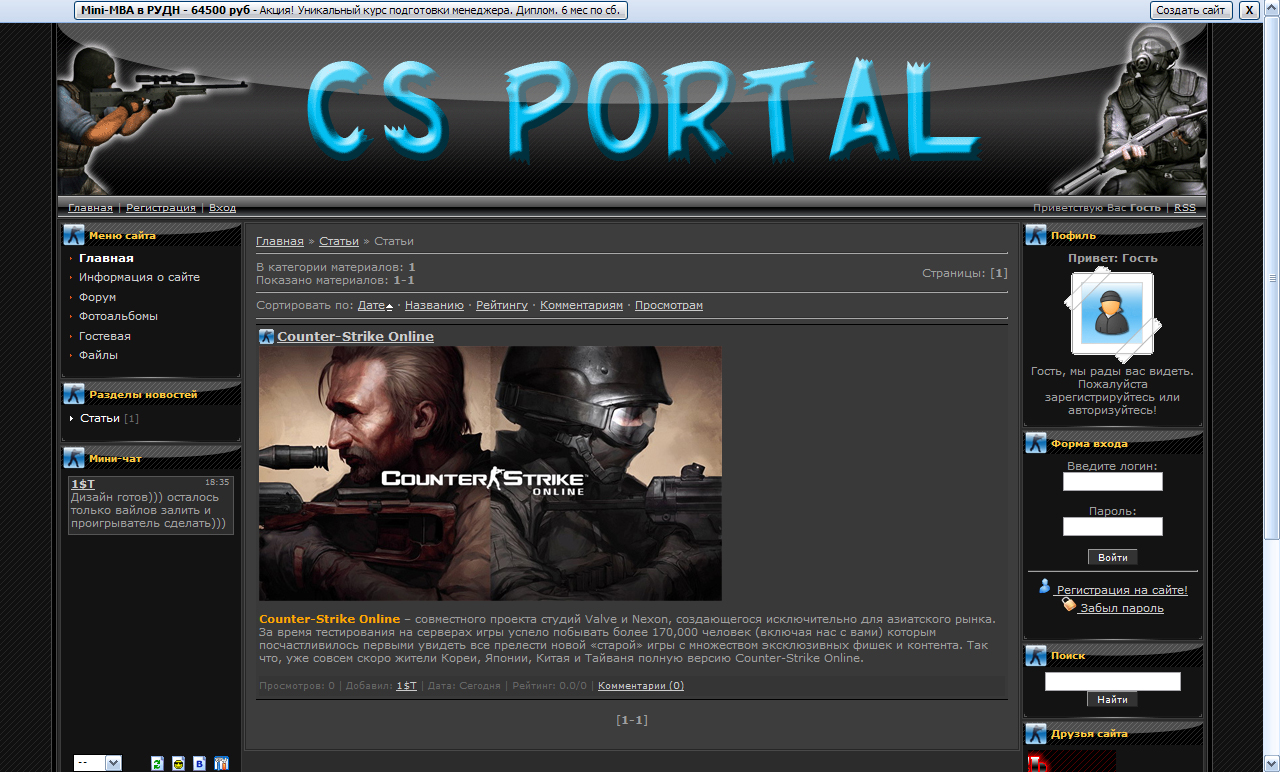The image size is (1280, 772).
Task: Click the Создать сайт button
Action: [1190, 10]
